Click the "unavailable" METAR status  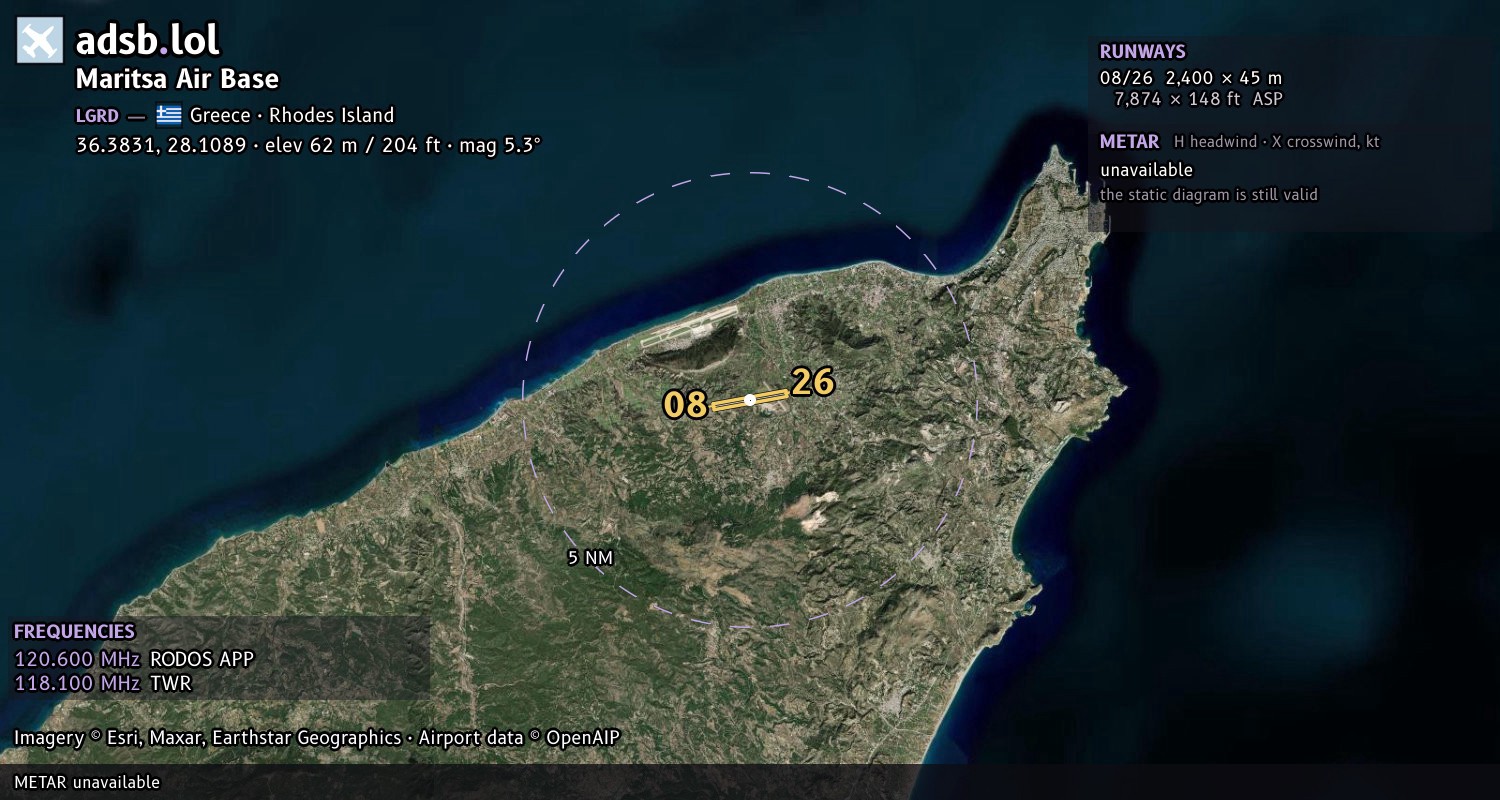(x=1146, y=170)
